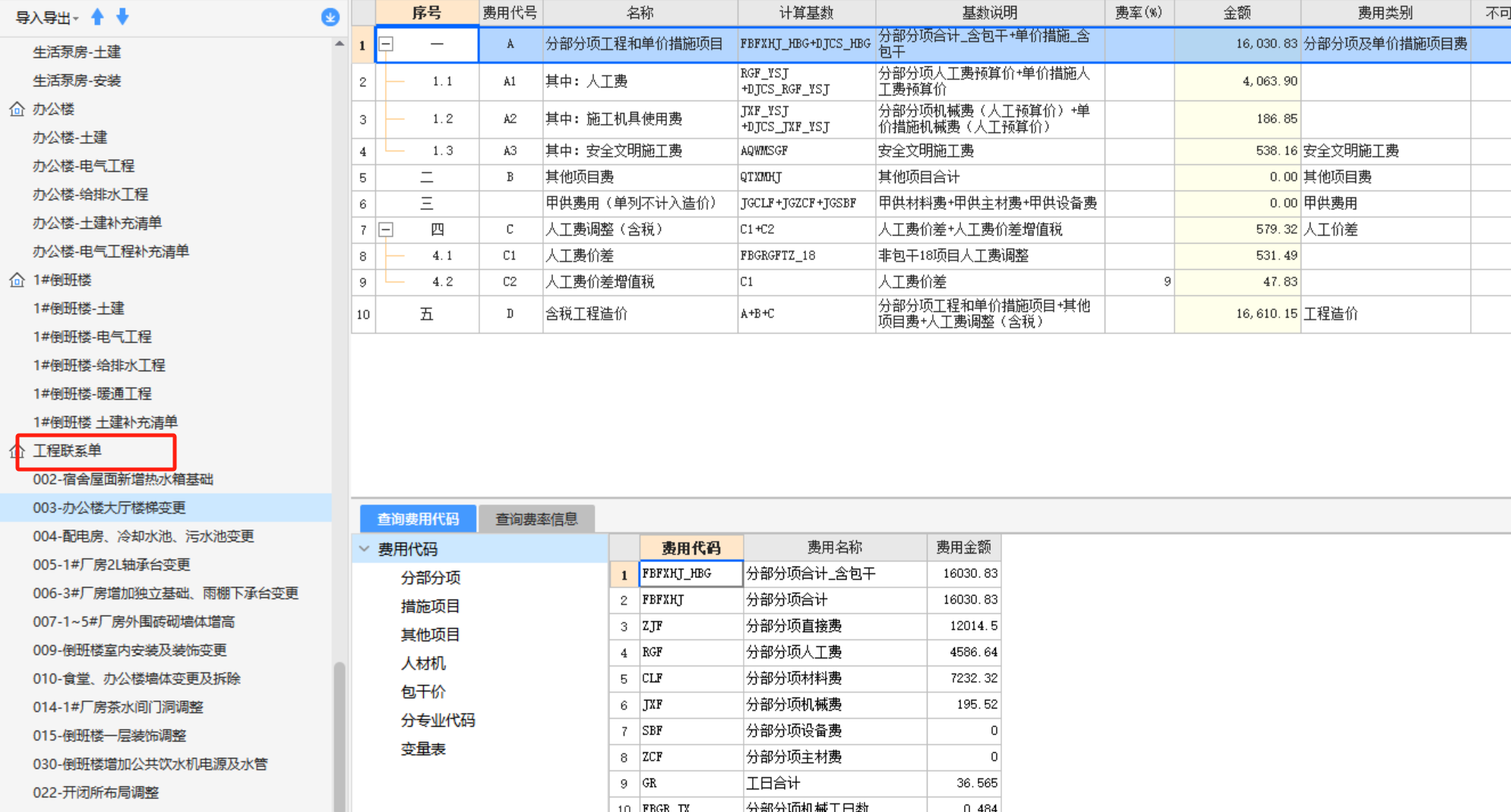Select 包干价 in the fee code tree
1511x812 pixels.
pyautogui.click(x=423, y=691)
